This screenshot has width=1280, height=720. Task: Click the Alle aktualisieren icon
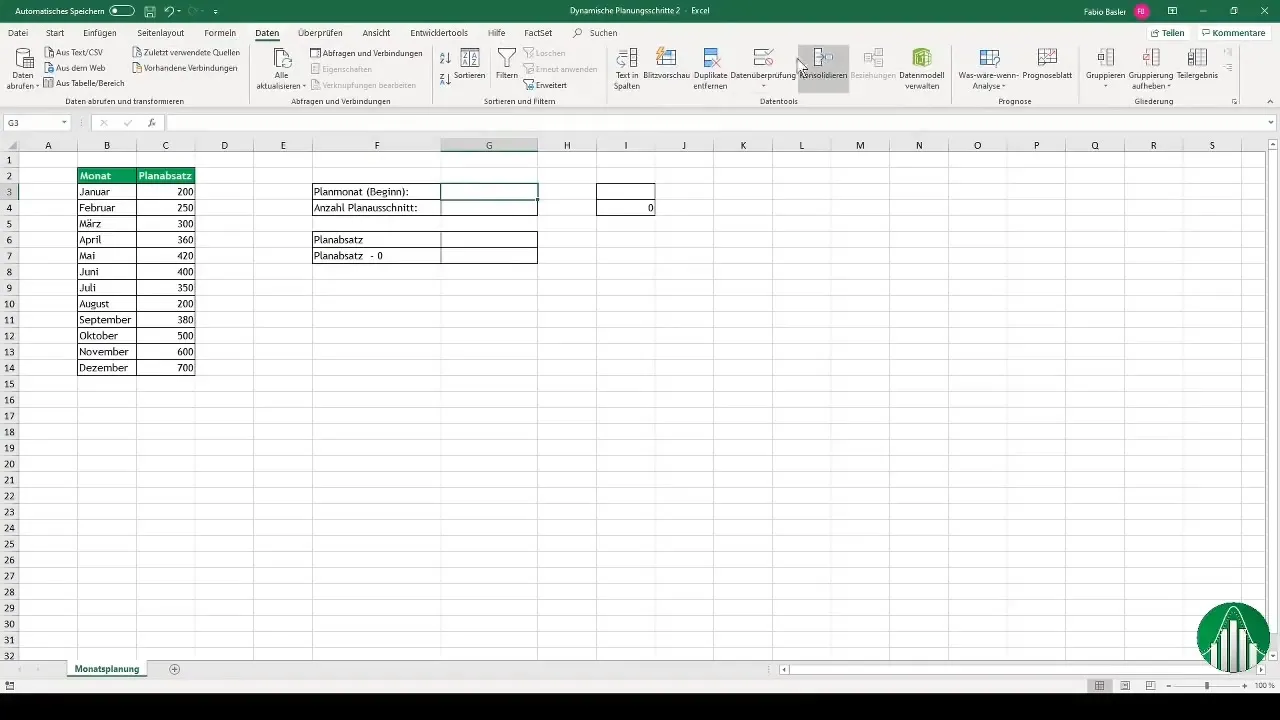pyautogui.click(x=283, y=60)
